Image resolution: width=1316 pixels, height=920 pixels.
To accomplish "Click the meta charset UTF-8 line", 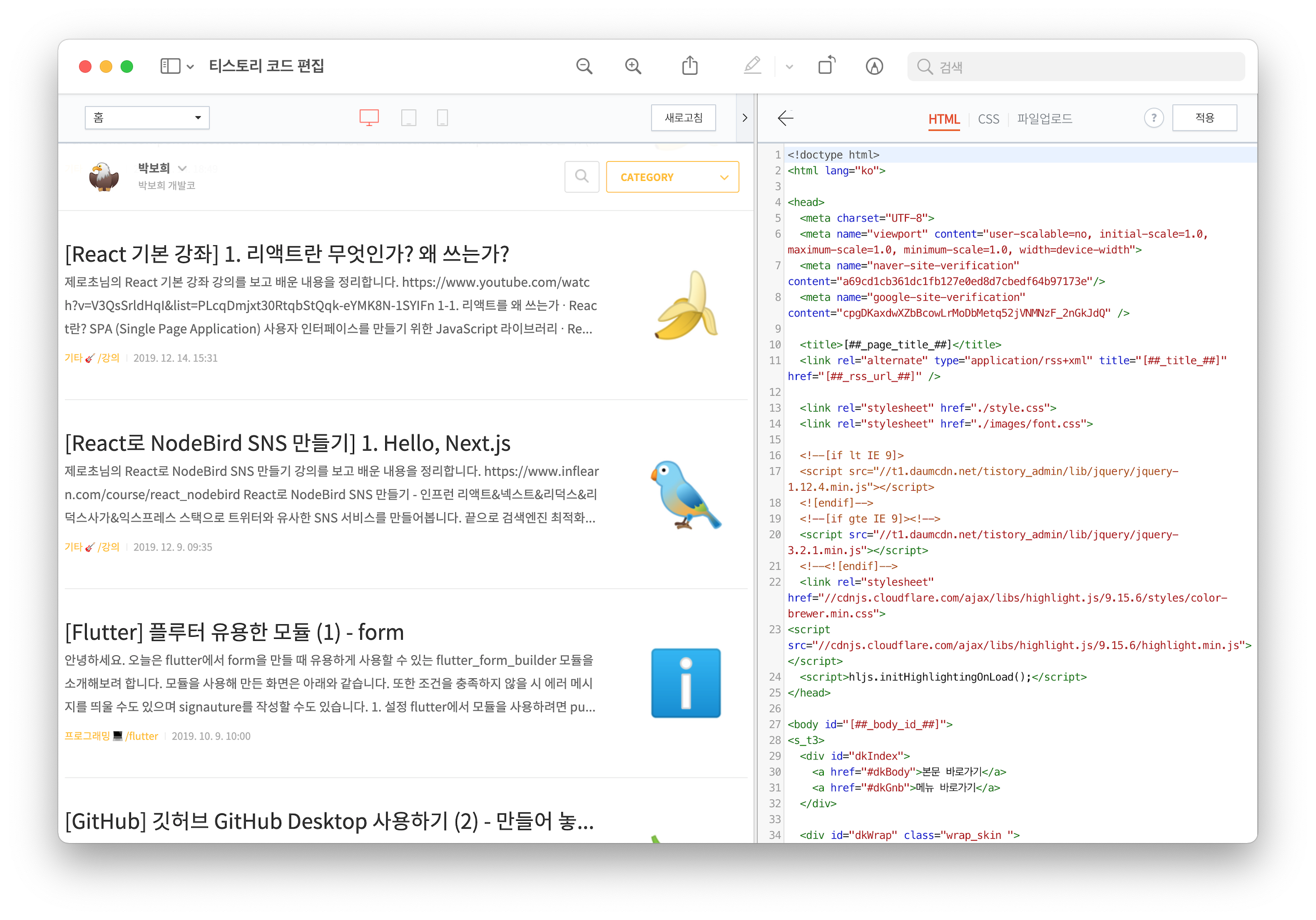I will [x=866, y=218].
